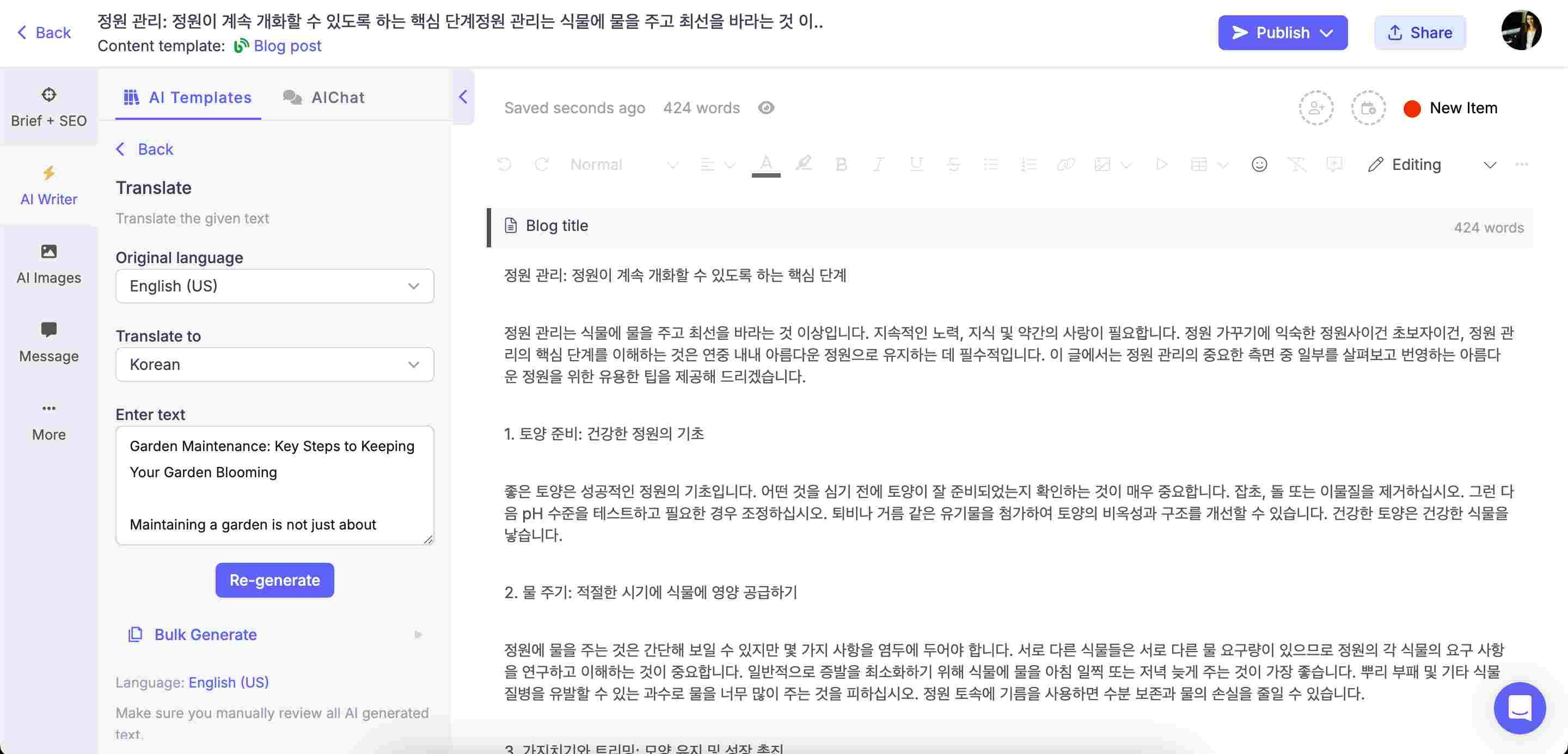Click the Share button

[1420, 32]
